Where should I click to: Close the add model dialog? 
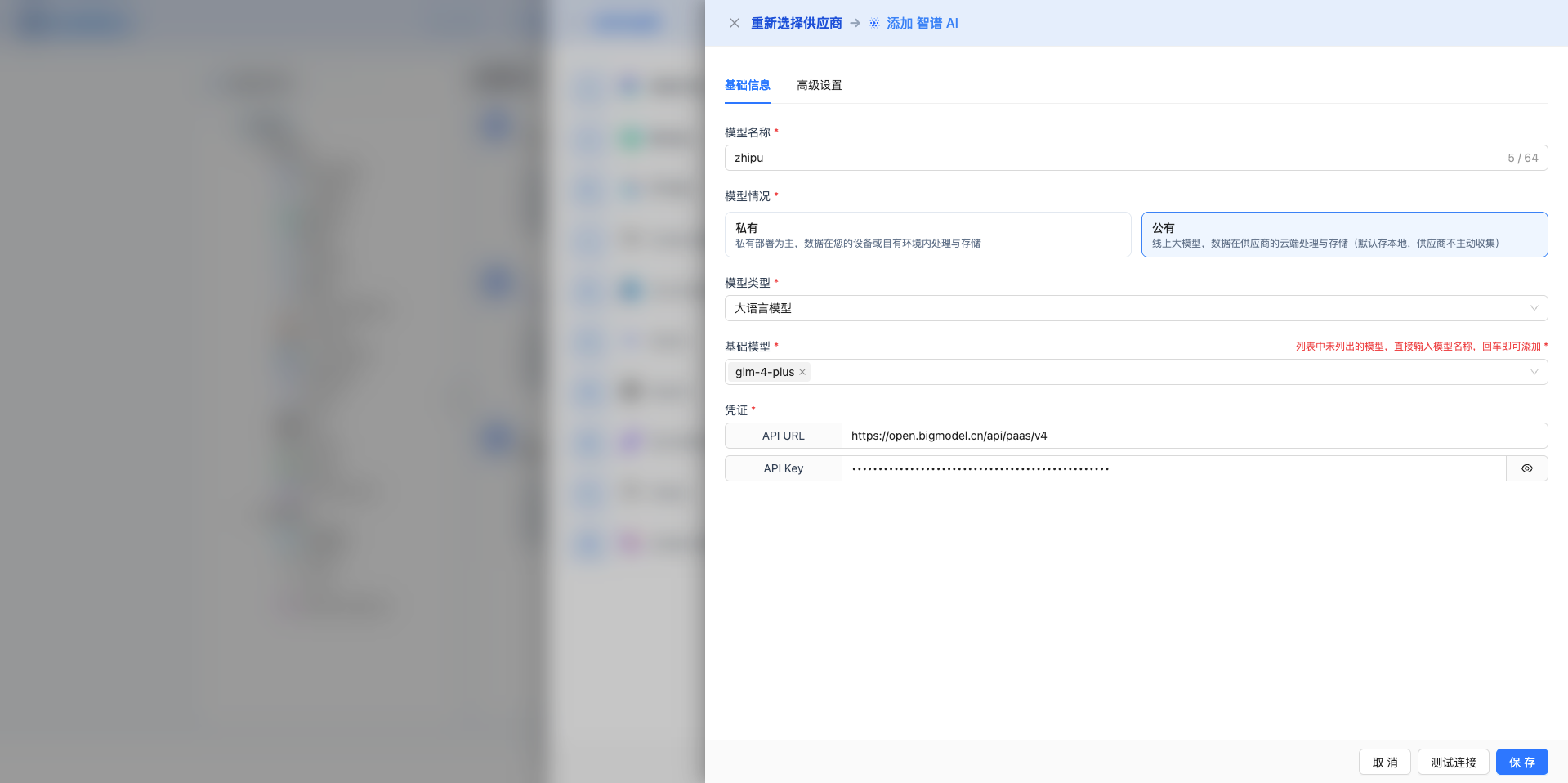pos(734,23)
